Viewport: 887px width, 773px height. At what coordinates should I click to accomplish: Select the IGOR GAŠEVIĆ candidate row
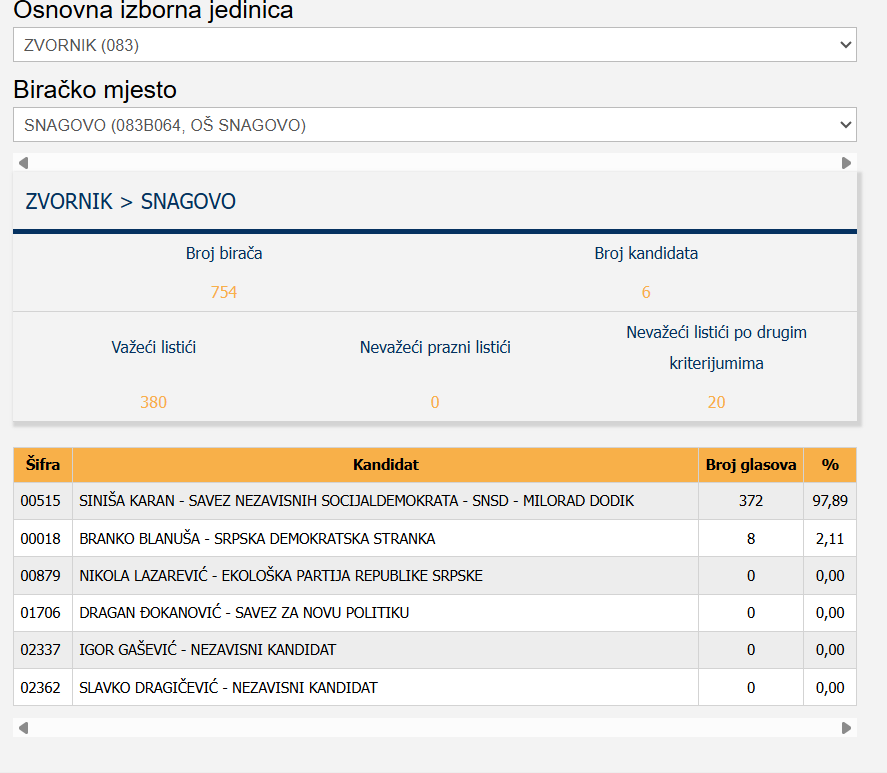208,650
